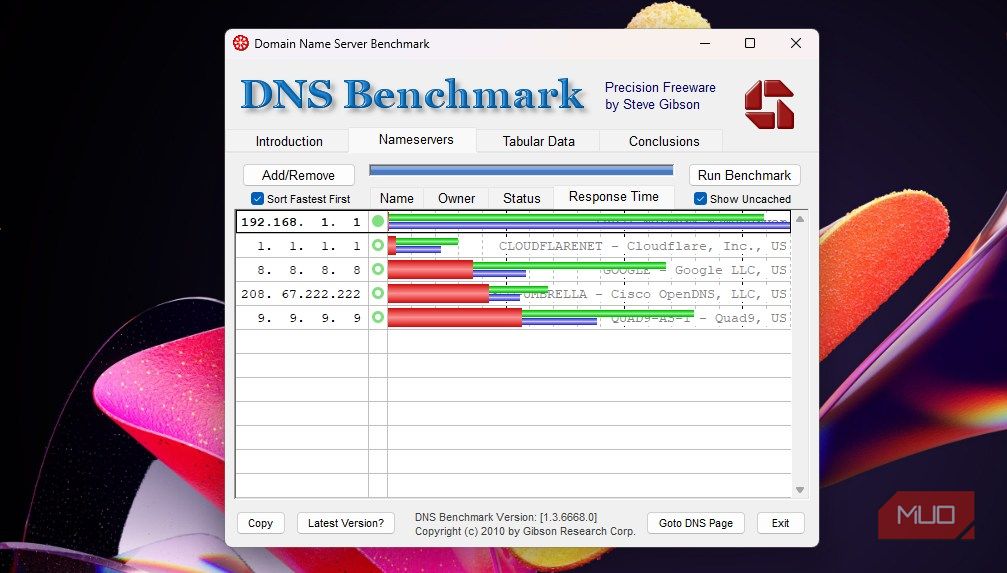Open Goto DNS Page button
The height and width of the screenshot is (573, 1007).
click(696, 523)
